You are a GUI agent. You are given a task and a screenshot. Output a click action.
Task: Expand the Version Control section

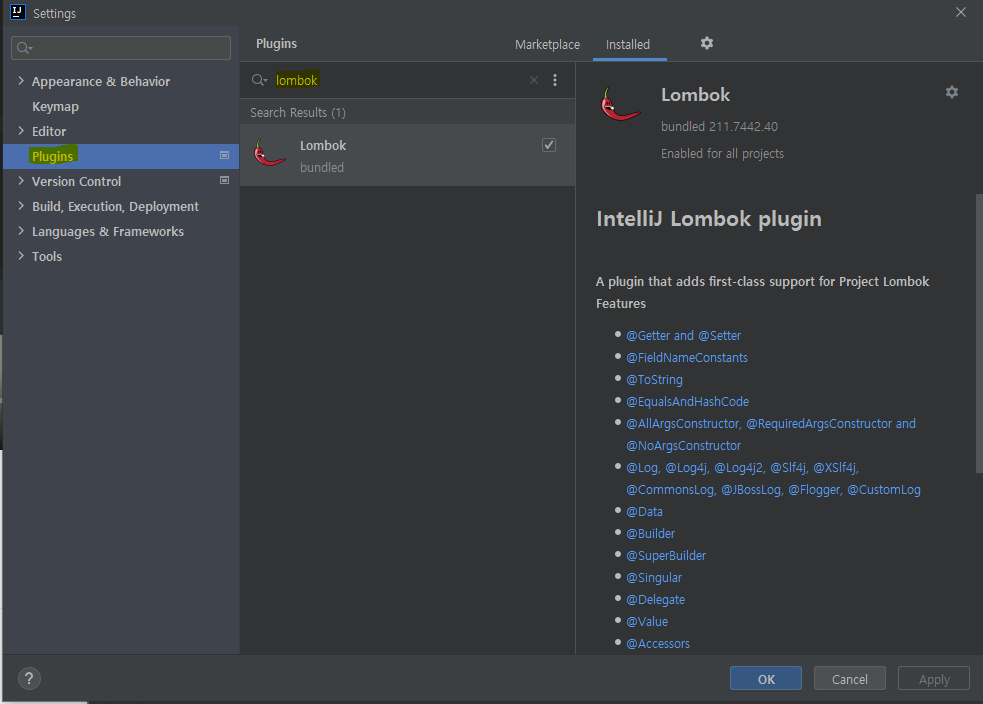[21, 181]
